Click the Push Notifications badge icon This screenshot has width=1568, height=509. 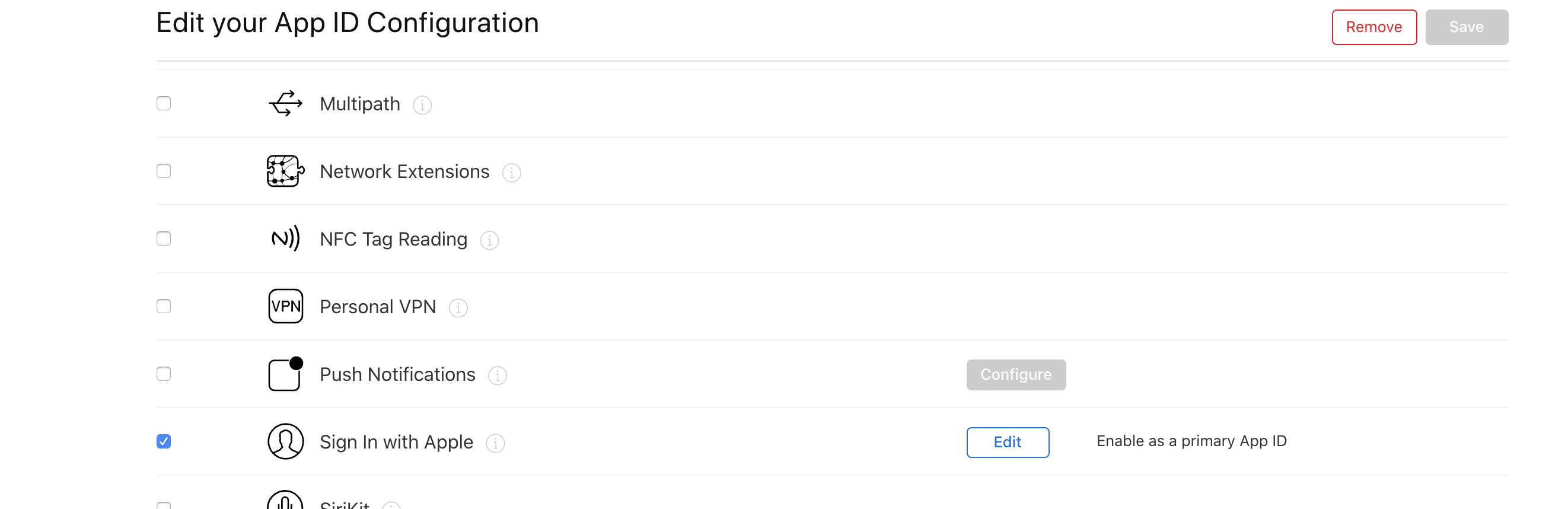pos(285,374)
